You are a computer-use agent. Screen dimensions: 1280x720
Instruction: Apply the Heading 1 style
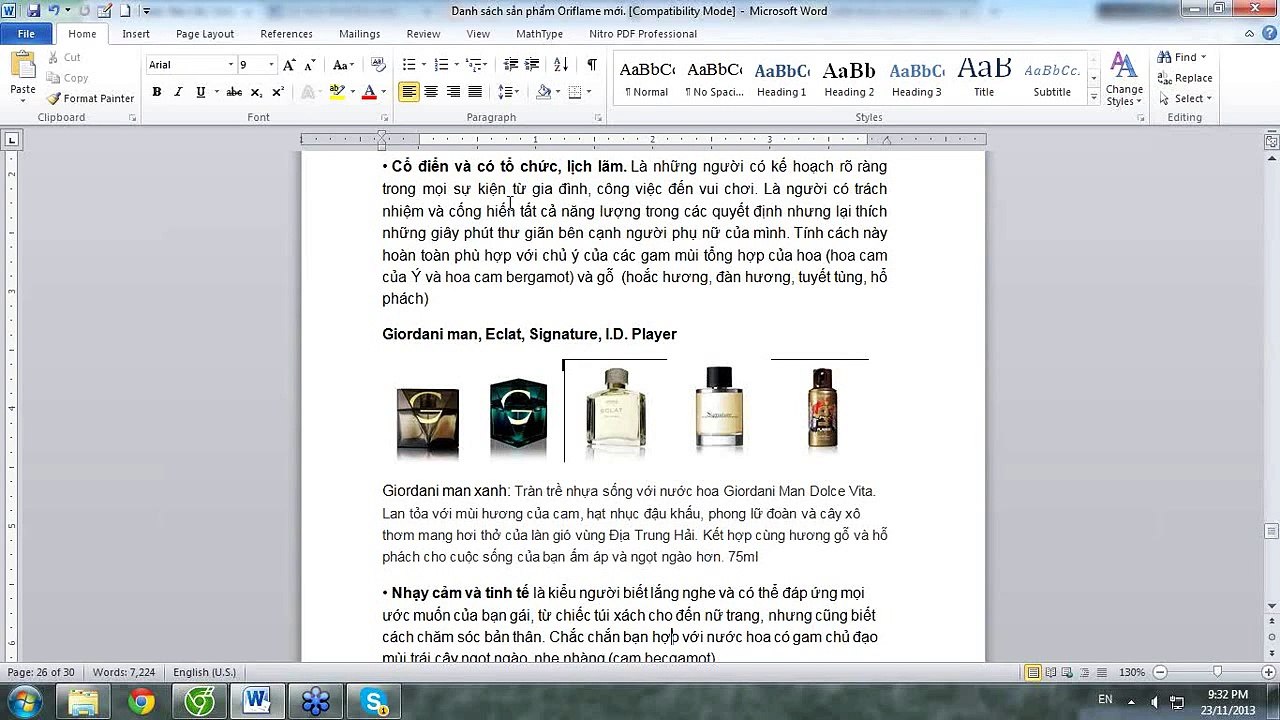(781, 79)
